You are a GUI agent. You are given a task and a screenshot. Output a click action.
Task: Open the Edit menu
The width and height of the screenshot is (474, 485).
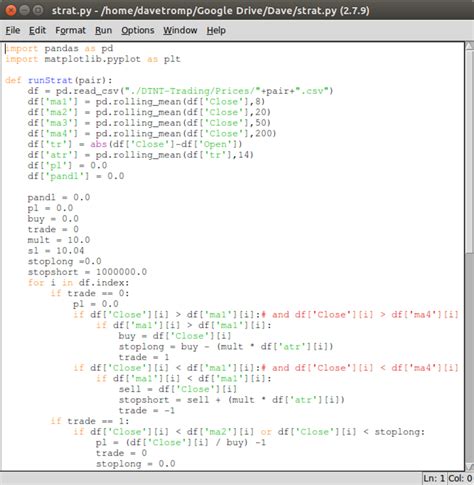pyautogui.click(x=37, y=30)
